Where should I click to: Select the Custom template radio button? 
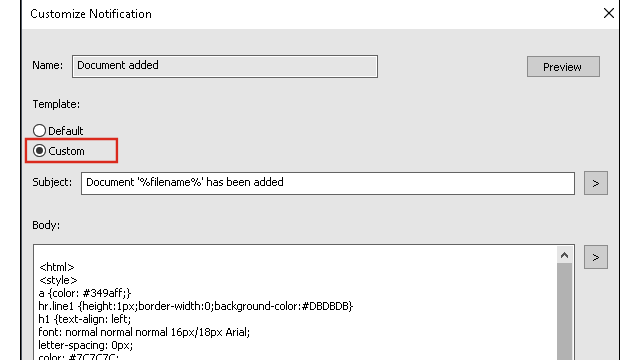(x=40, y=151)
